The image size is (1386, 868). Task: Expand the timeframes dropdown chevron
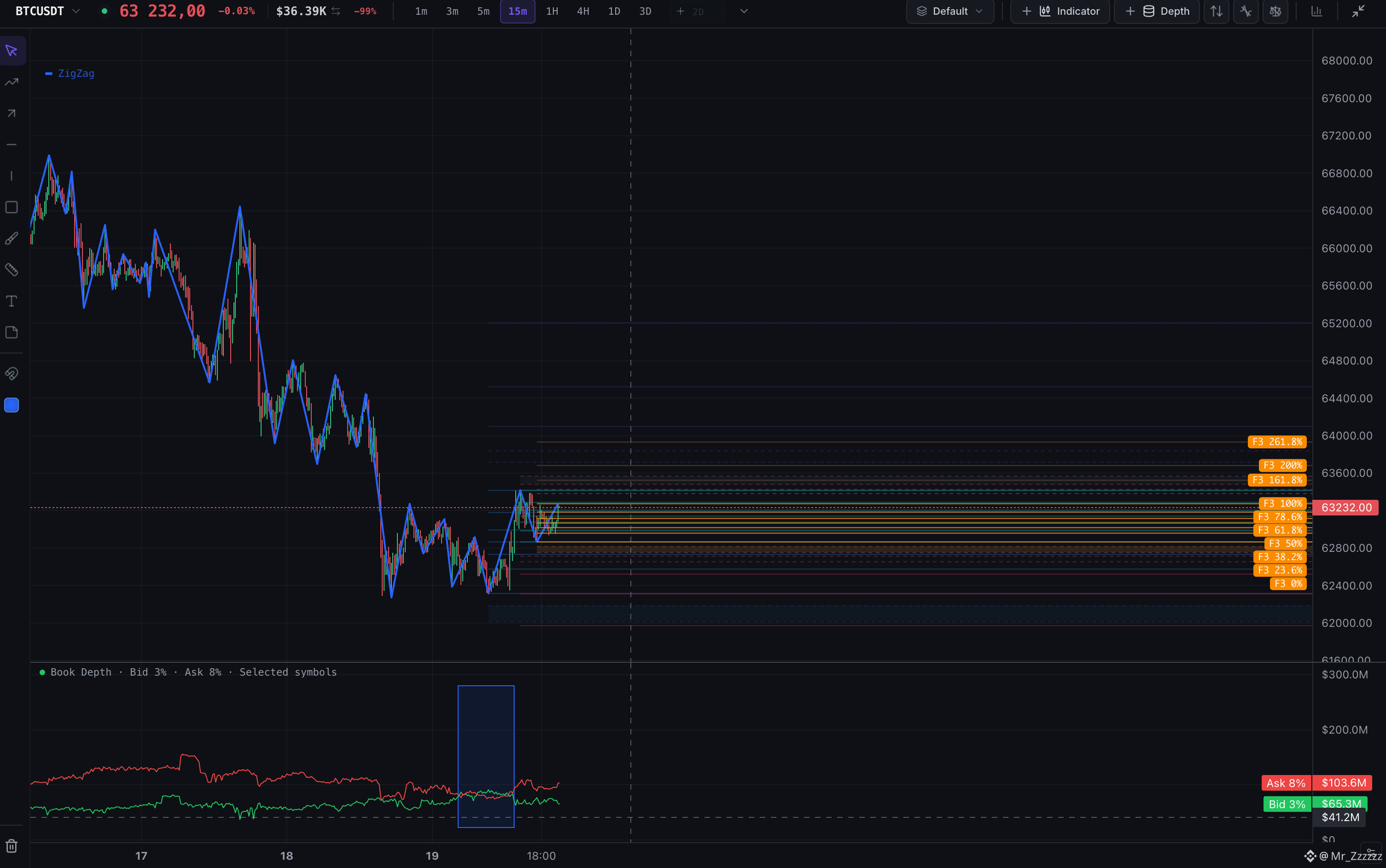(744, 11)
